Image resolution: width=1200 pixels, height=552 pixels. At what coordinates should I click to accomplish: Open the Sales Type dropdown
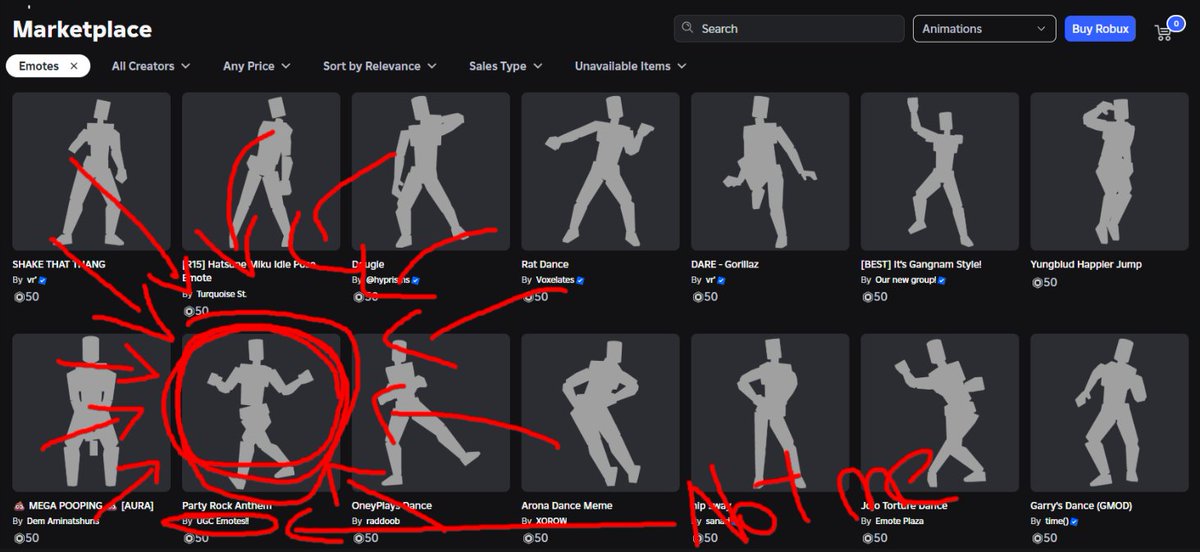[505, 66]
